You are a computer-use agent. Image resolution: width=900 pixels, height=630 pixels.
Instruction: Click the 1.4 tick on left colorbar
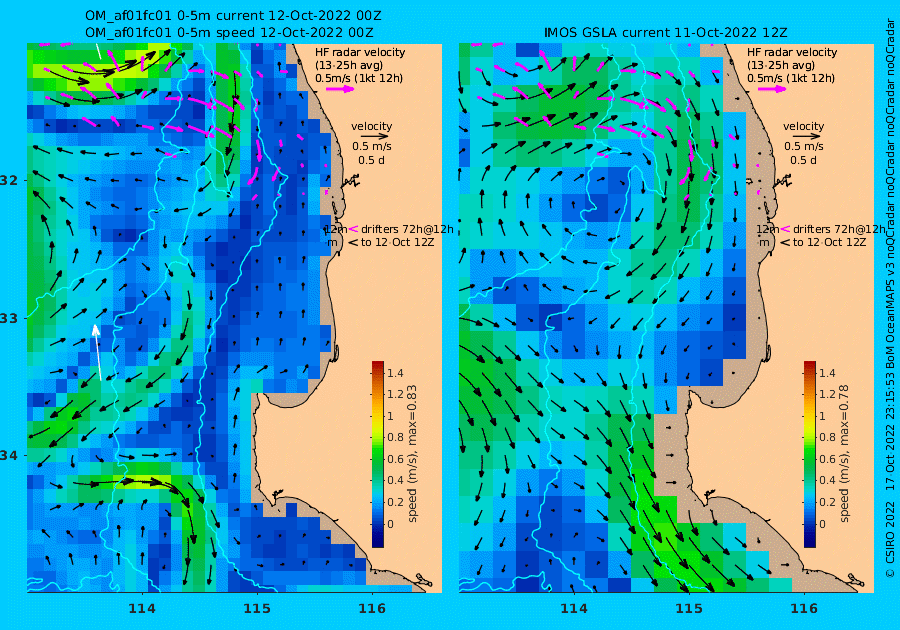coord(395,373)
